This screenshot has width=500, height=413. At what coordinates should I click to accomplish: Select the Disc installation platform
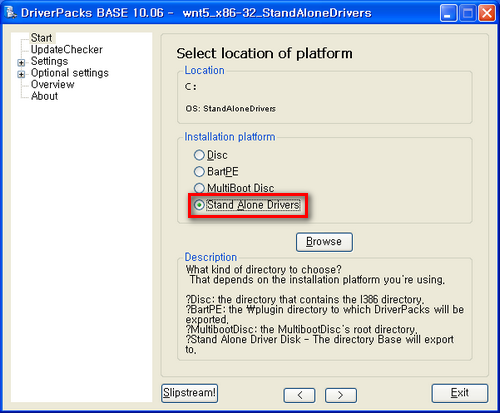click(210, 155)
